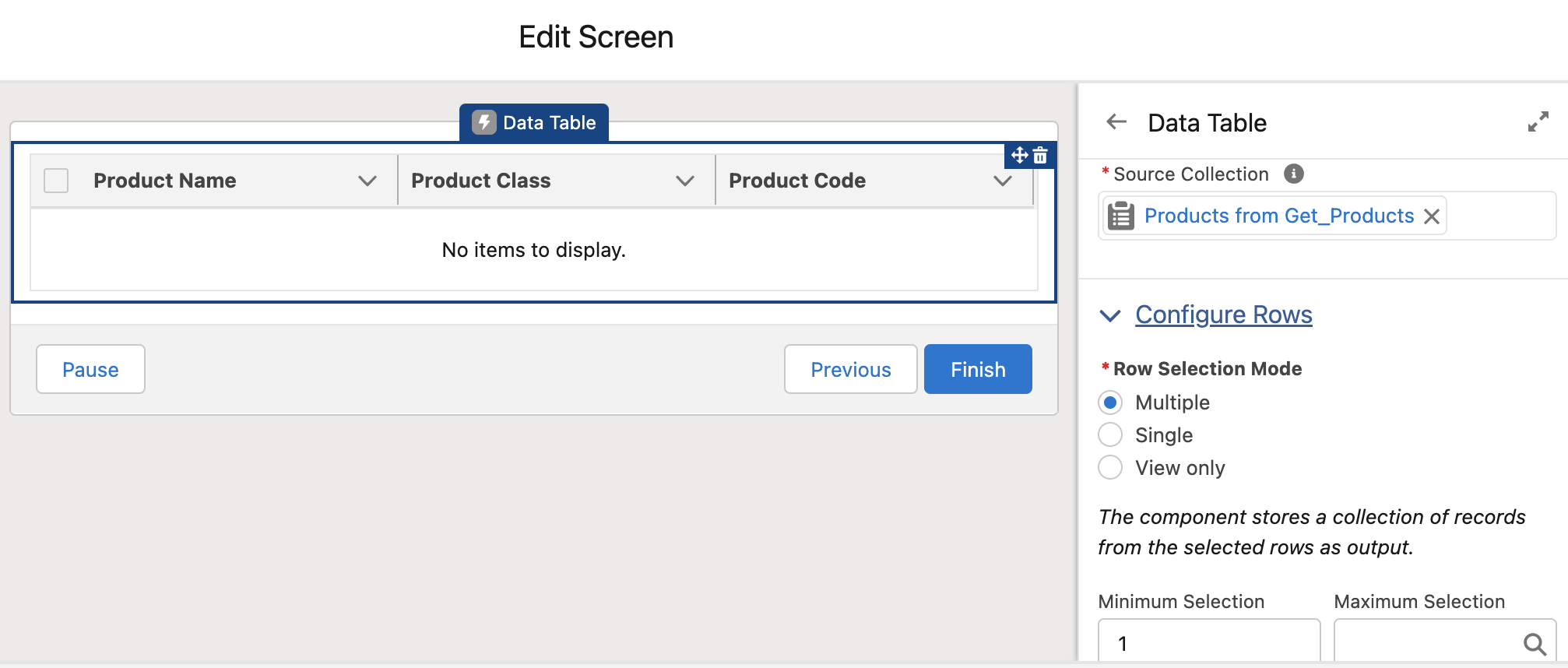The height and width of the screenshot is (668, 1568).
Task: Remove Products from Get_Products selection
Action: click(x=1431, y=216)
